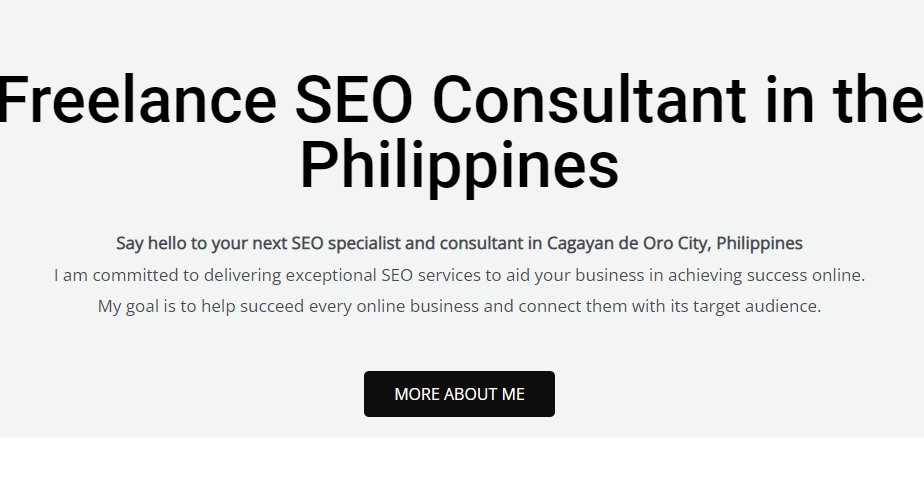Open the MORE ABOUT ME button
This screenshot has width=924, height=484.
click(459, 394)
